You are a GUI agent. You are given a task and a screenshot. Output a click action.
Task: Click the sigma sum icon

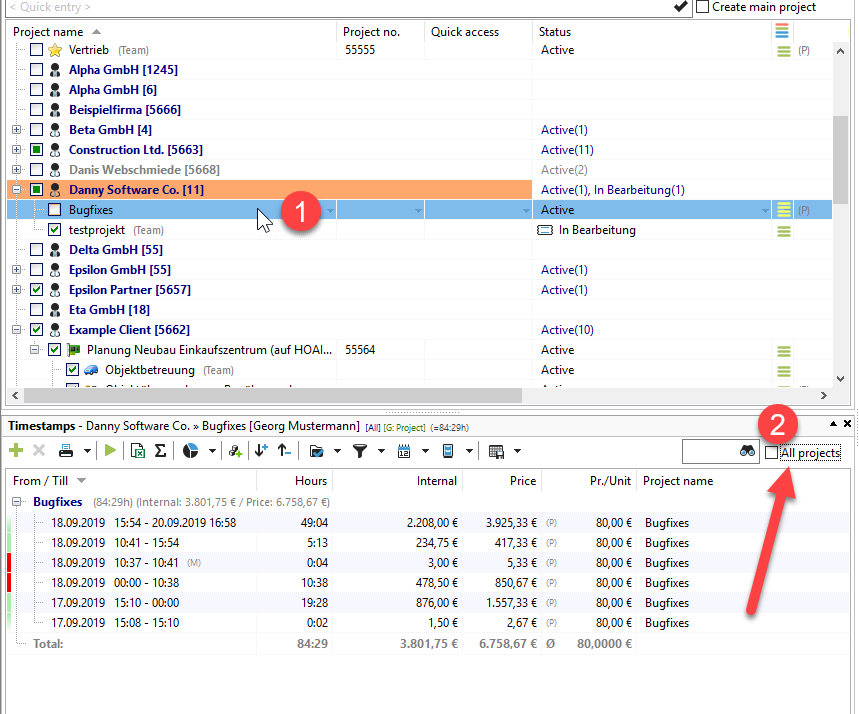click(159, 451)
